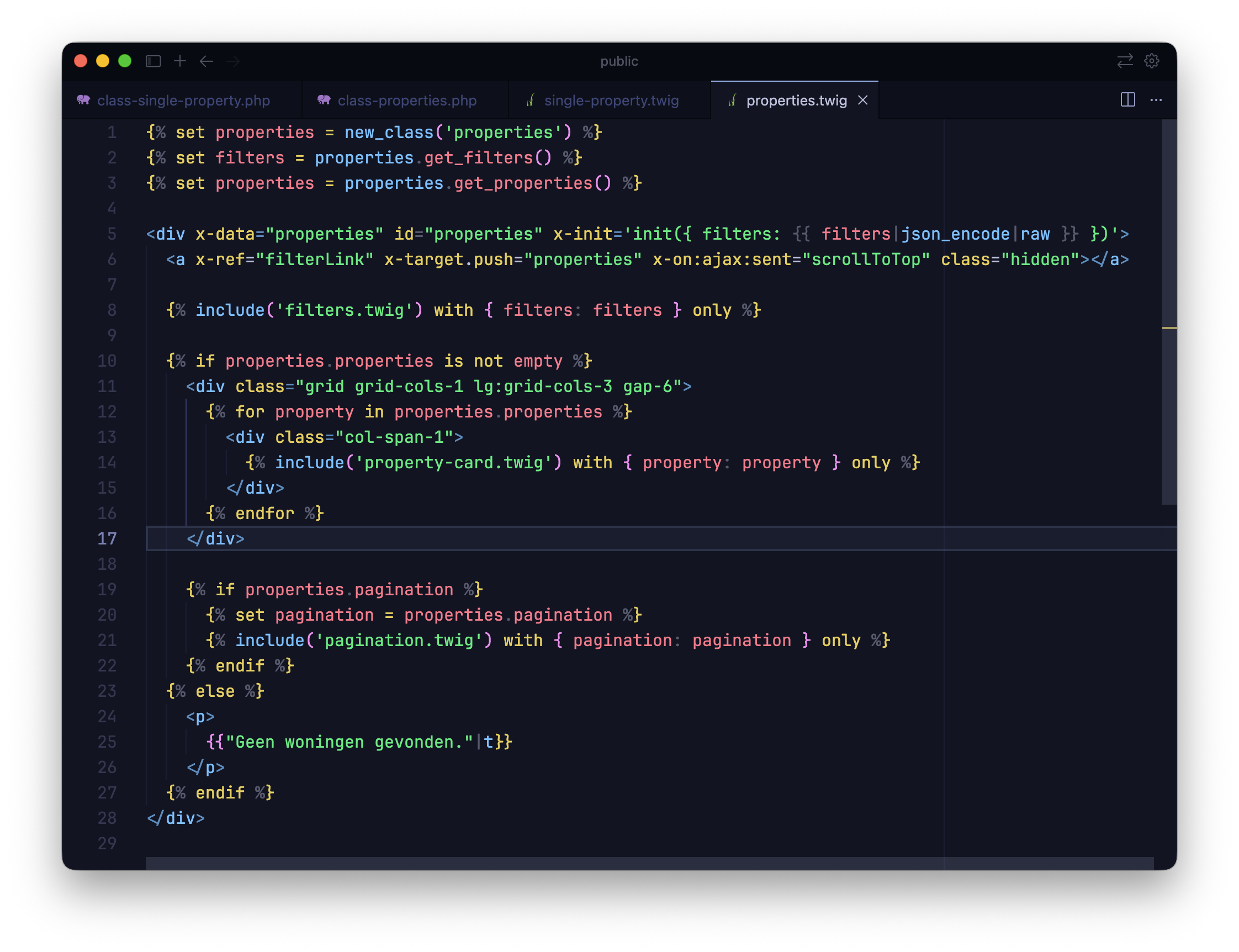Click line number 19 in the gutter
The height and width of the screenshot is (952, 1239).
[x=107, y=590]
